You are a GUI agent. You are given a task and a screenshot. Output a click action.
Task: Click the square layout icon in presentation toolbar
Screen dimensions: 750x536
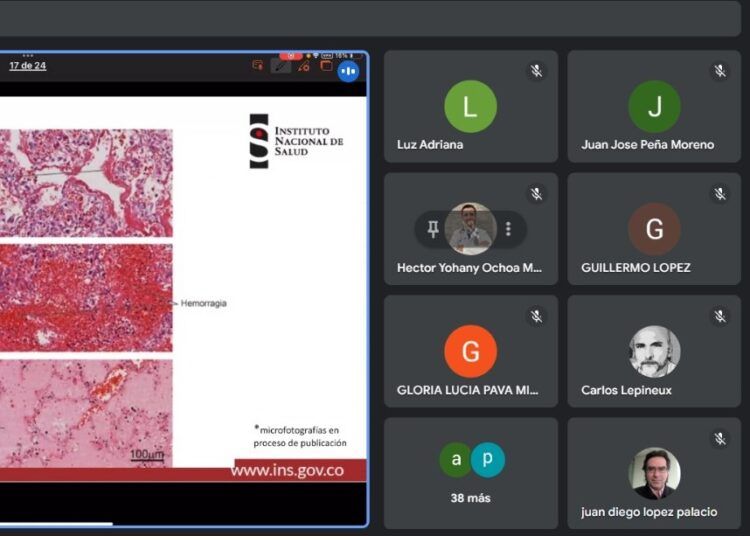[326, 66]
